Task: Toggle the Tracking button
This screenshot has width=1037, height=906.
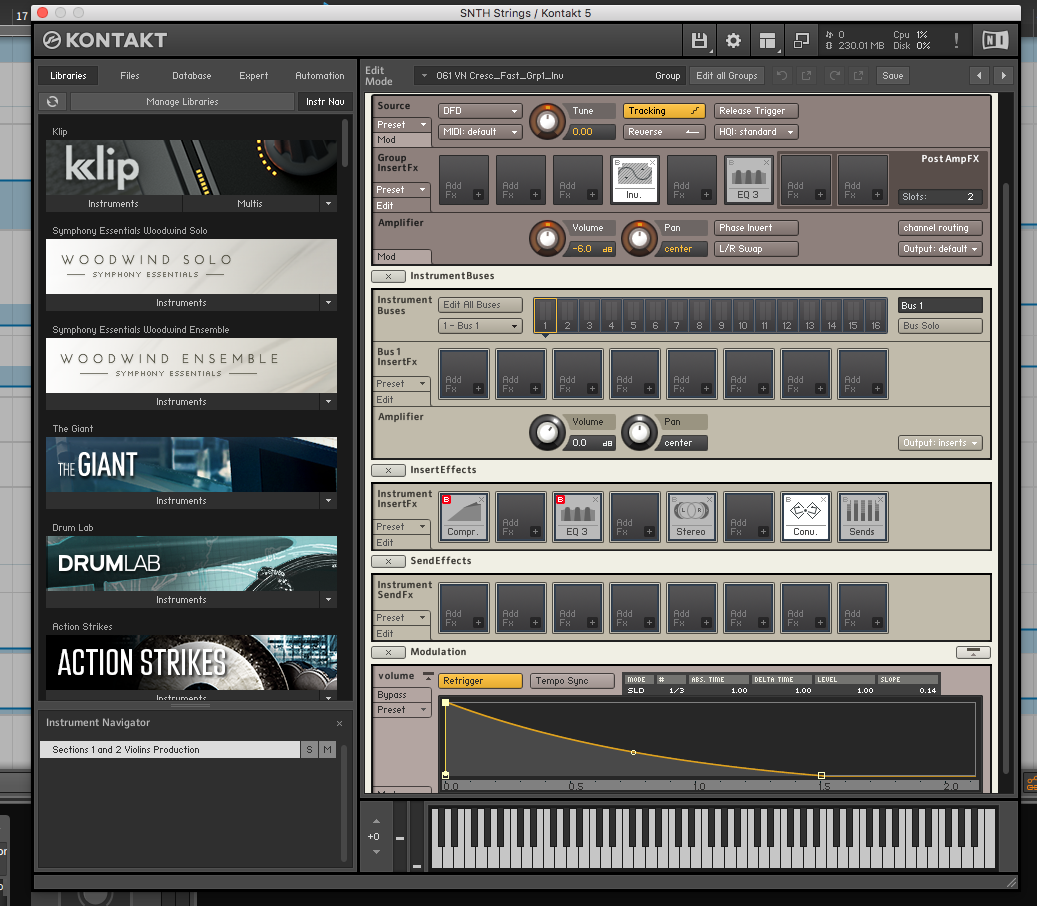Action: [664, 111]
